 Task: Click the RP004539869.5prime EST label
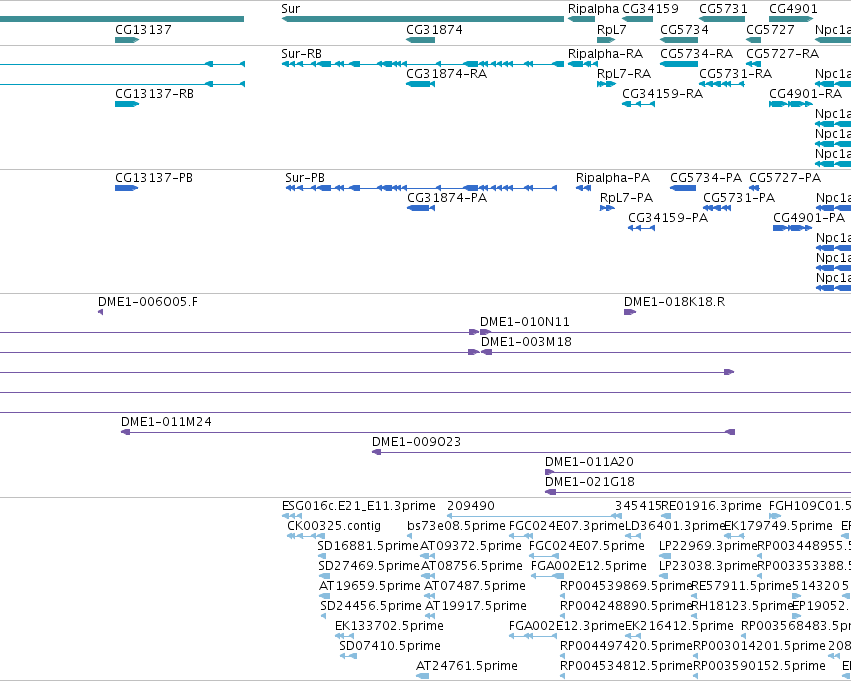(x=626, y=586)
